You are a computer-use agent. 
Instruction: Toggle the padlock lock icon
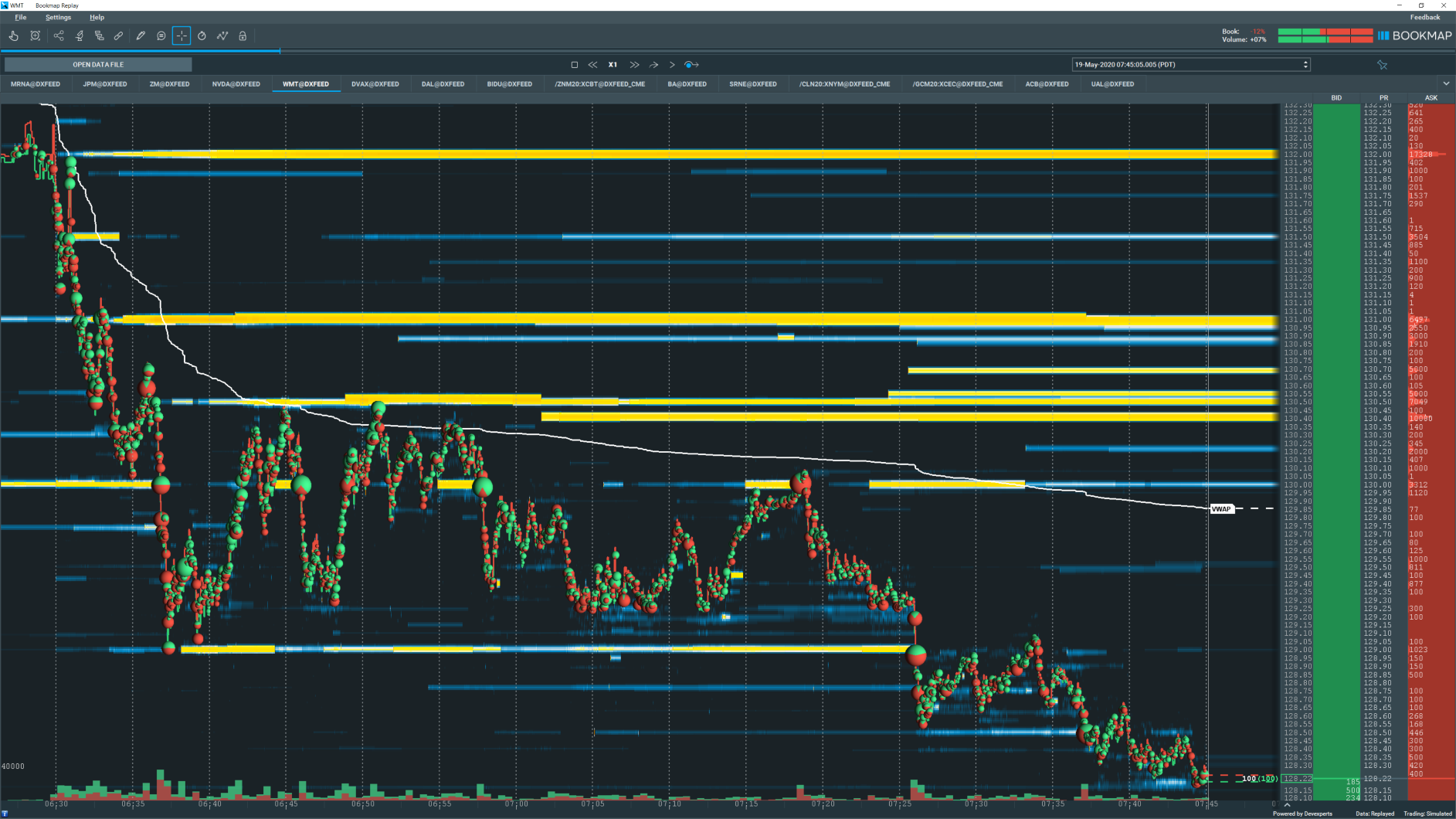coord(243,36)
